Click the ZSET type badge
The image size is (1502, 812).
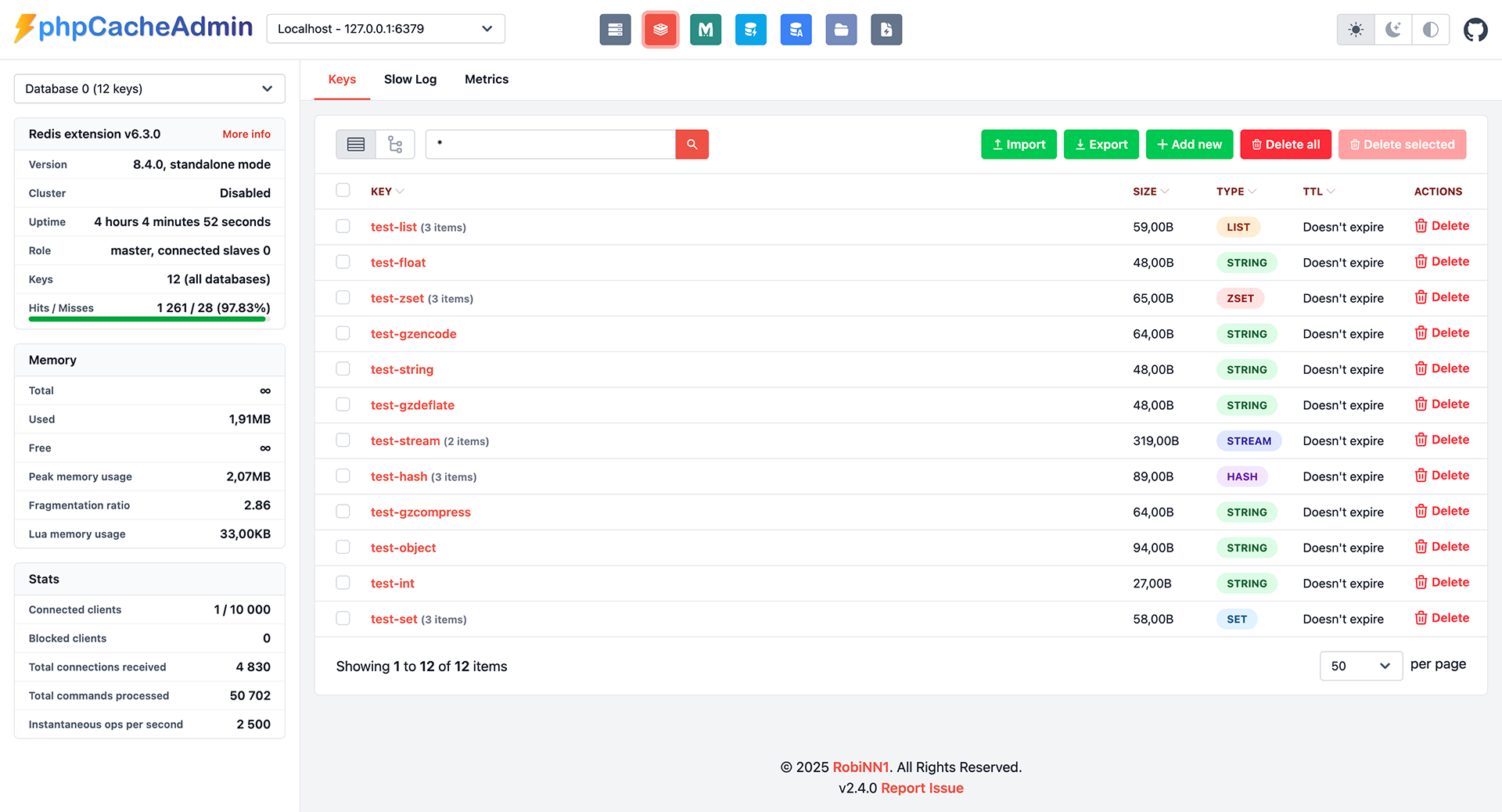point(1240,298)
